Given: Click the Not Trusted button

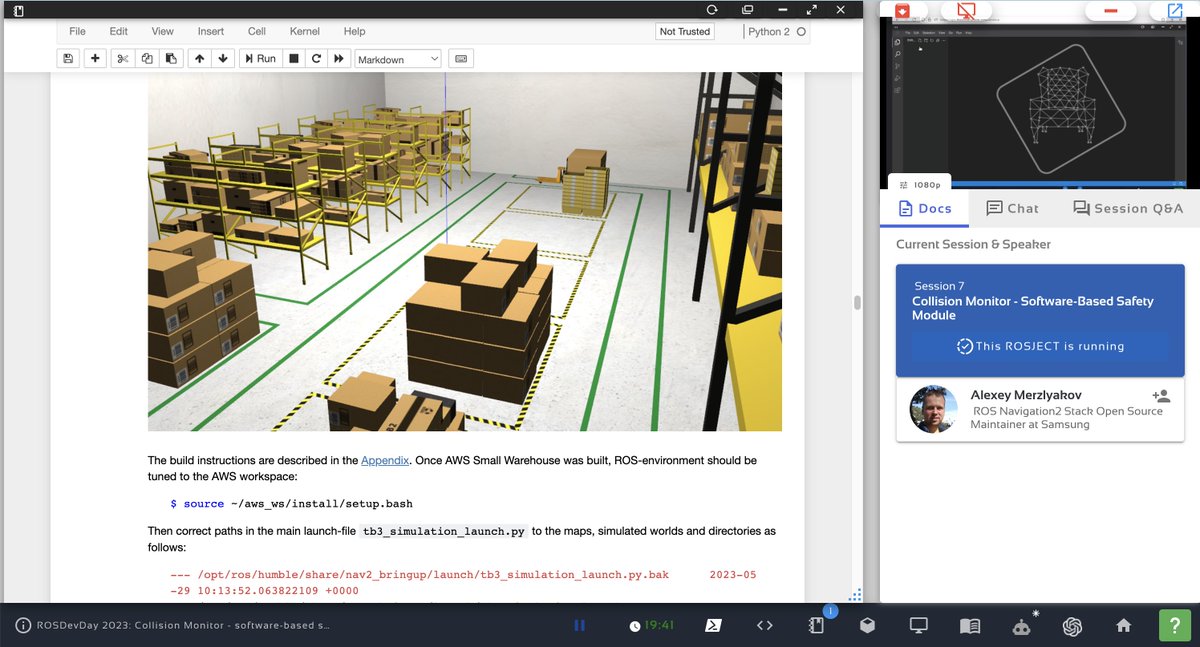Looking at the screenshot, I should [x=685, y=32].
